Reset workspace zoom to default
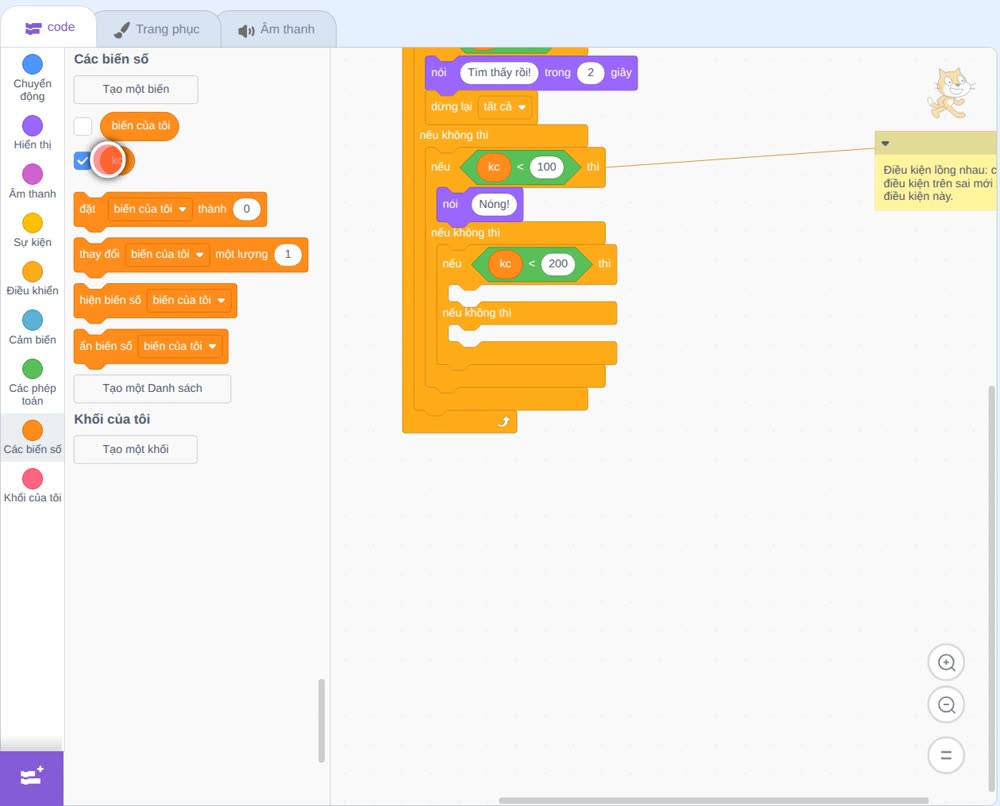 tap(946, 755)
